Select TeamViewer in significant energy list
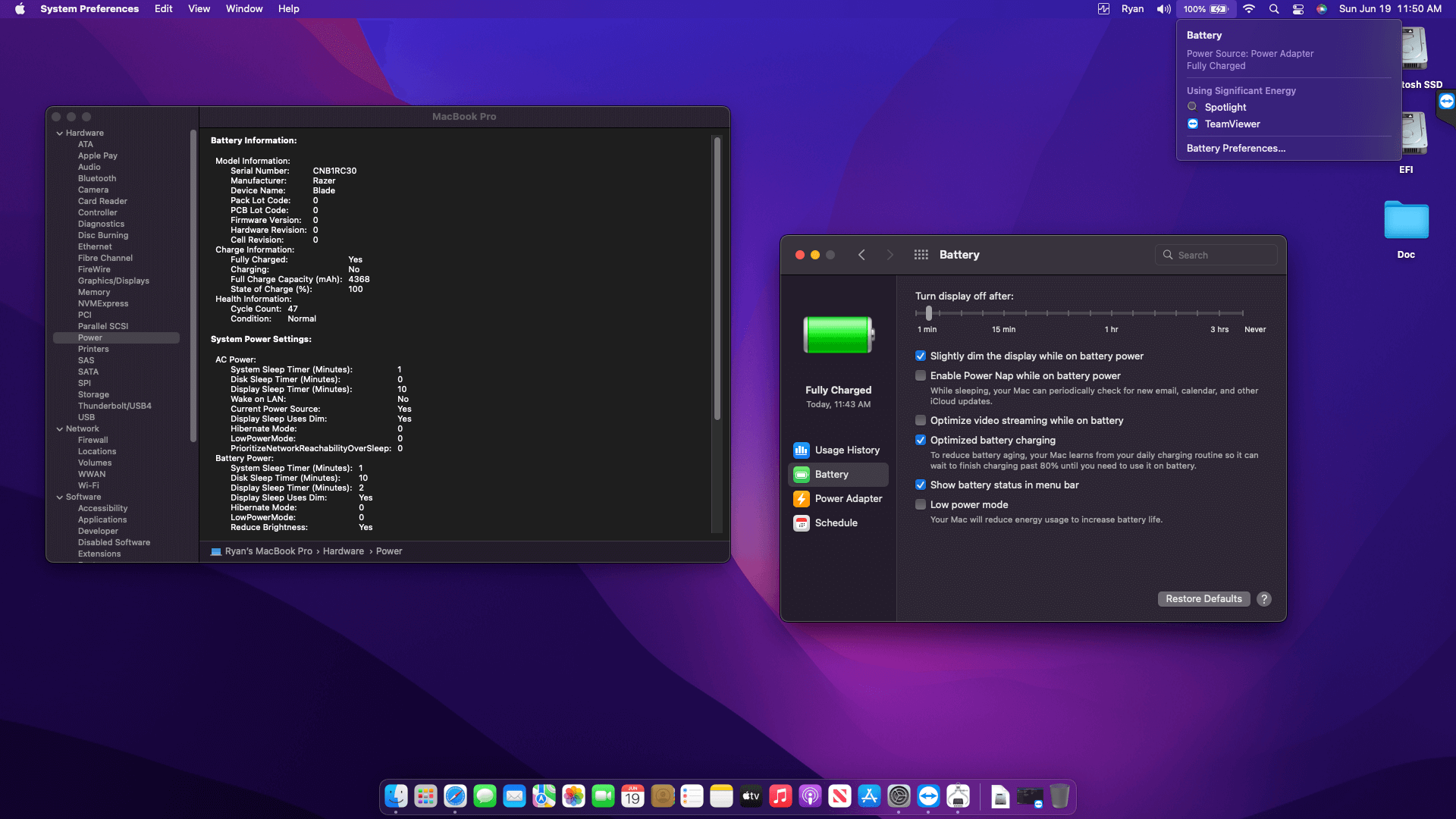This screenshot has height=819, width=1456. (x=1232, y=124)
